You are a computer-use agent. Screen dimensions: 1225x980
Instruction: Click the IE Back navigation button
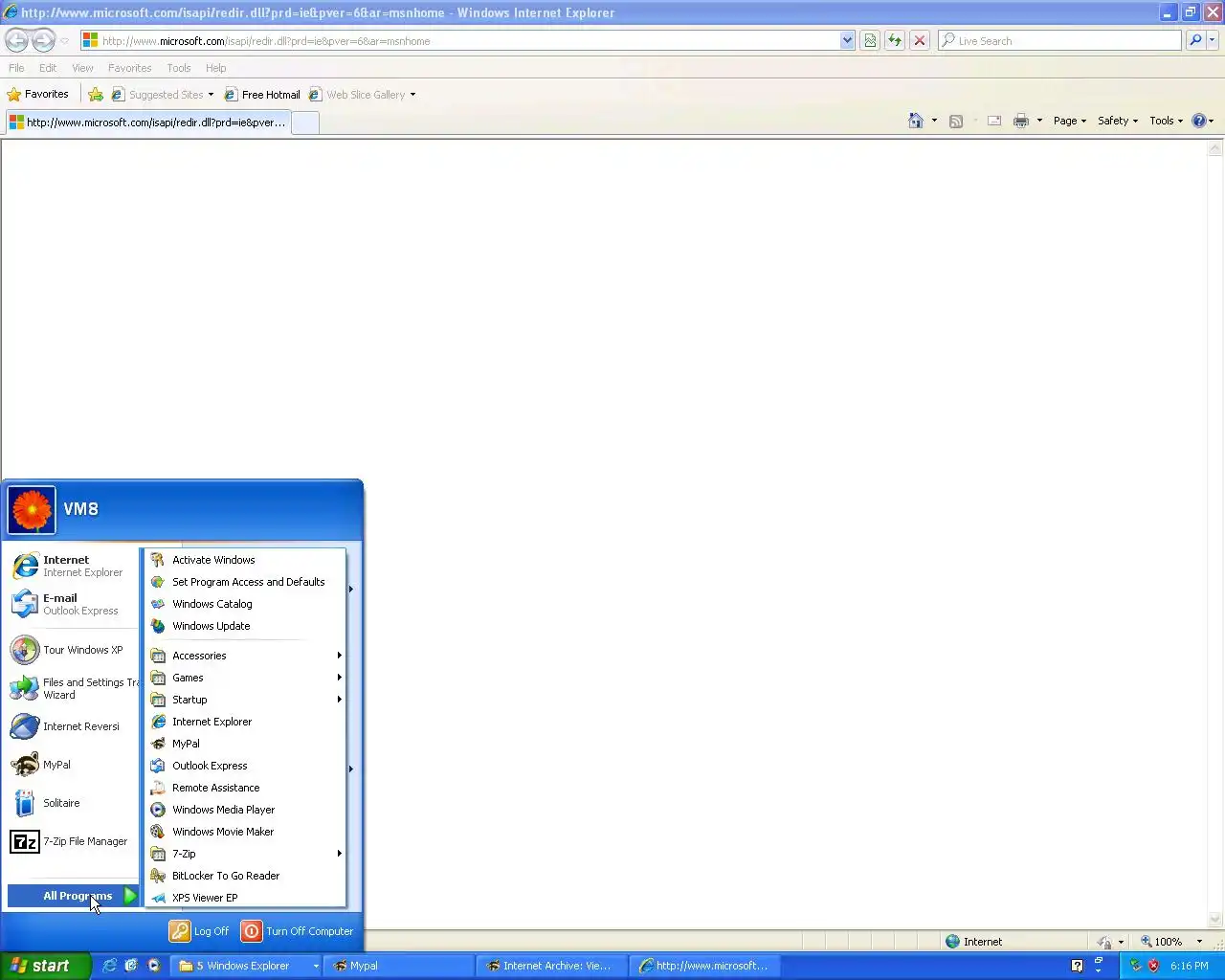[16, 40]
